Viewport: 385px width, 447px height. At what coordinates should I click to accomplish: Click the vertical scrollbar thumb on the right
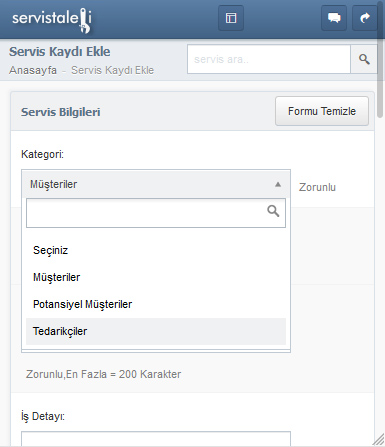pos(381,60)
